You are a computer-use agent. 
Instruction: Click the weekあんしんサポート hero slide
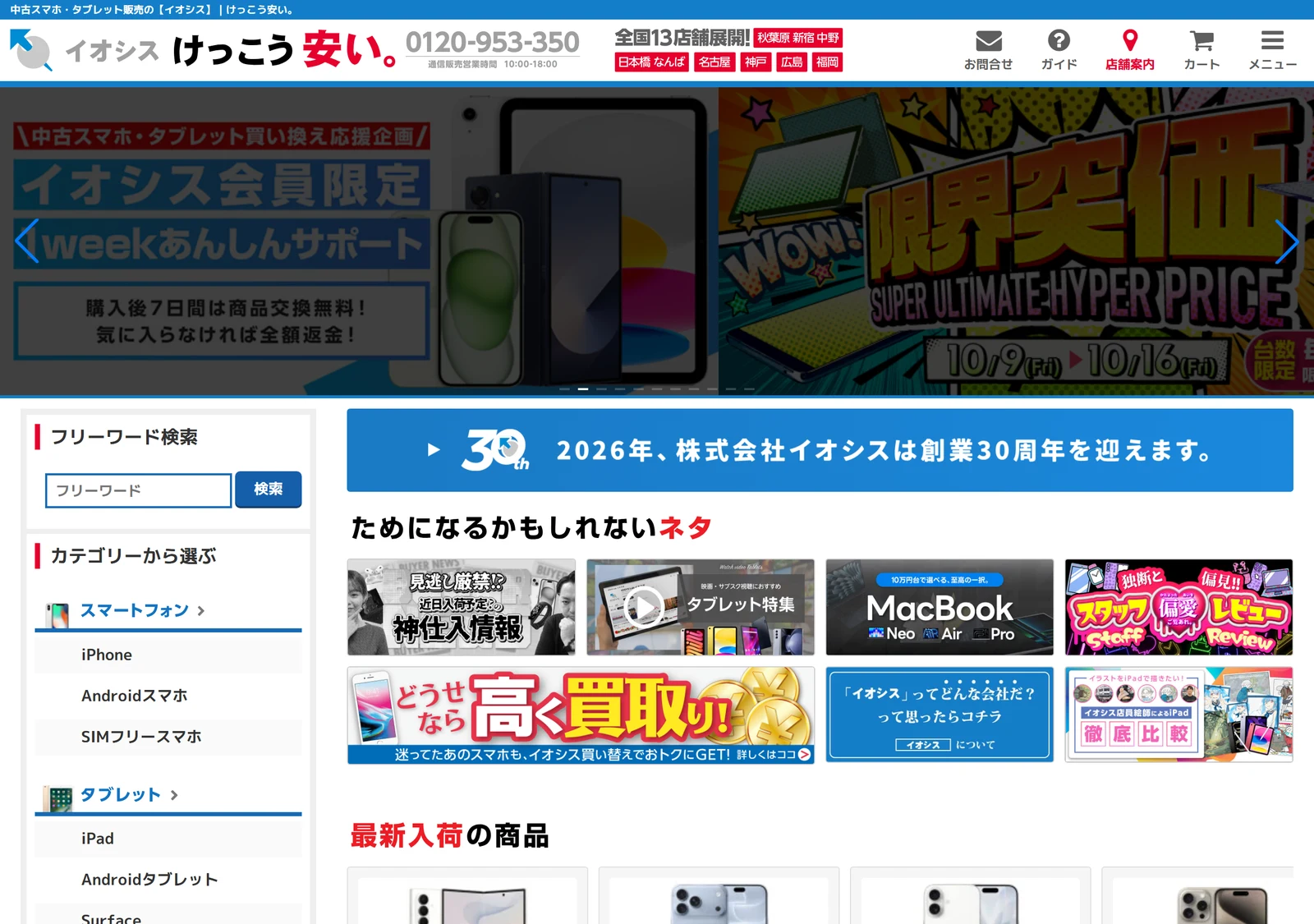pyautogui.click(x=359, y=241)
